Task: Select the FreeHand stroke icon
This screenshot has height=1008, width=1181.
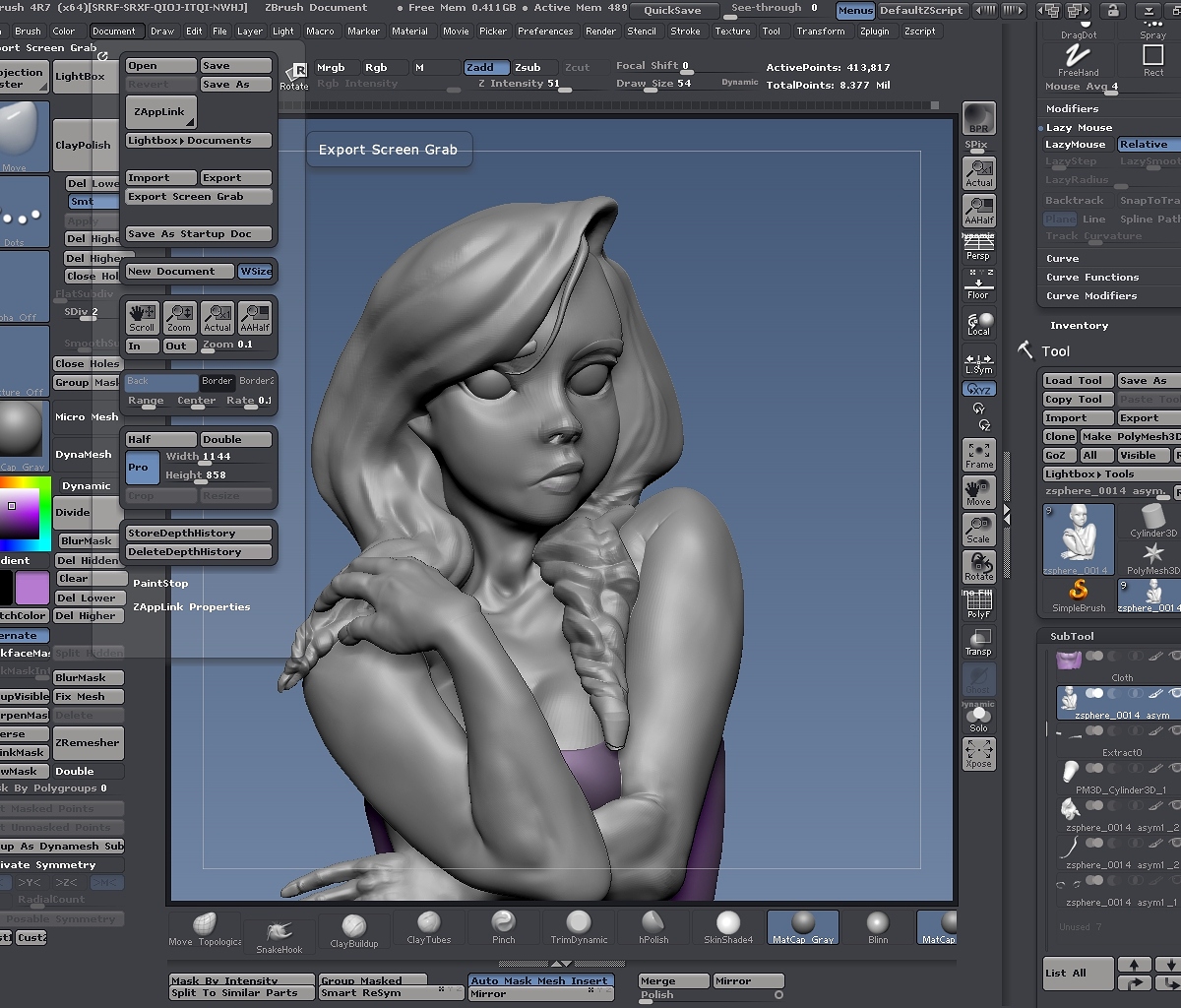Action: pos(1079,59)
